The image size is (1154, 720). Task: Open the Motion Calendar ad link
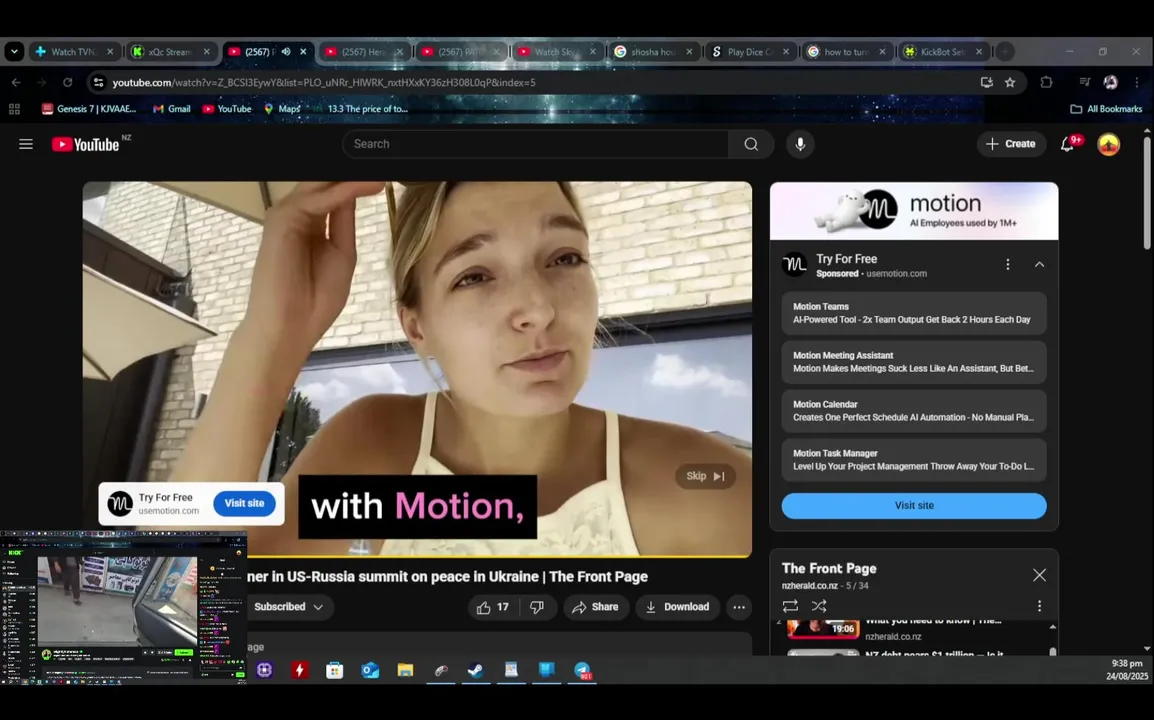pos(914,411)
